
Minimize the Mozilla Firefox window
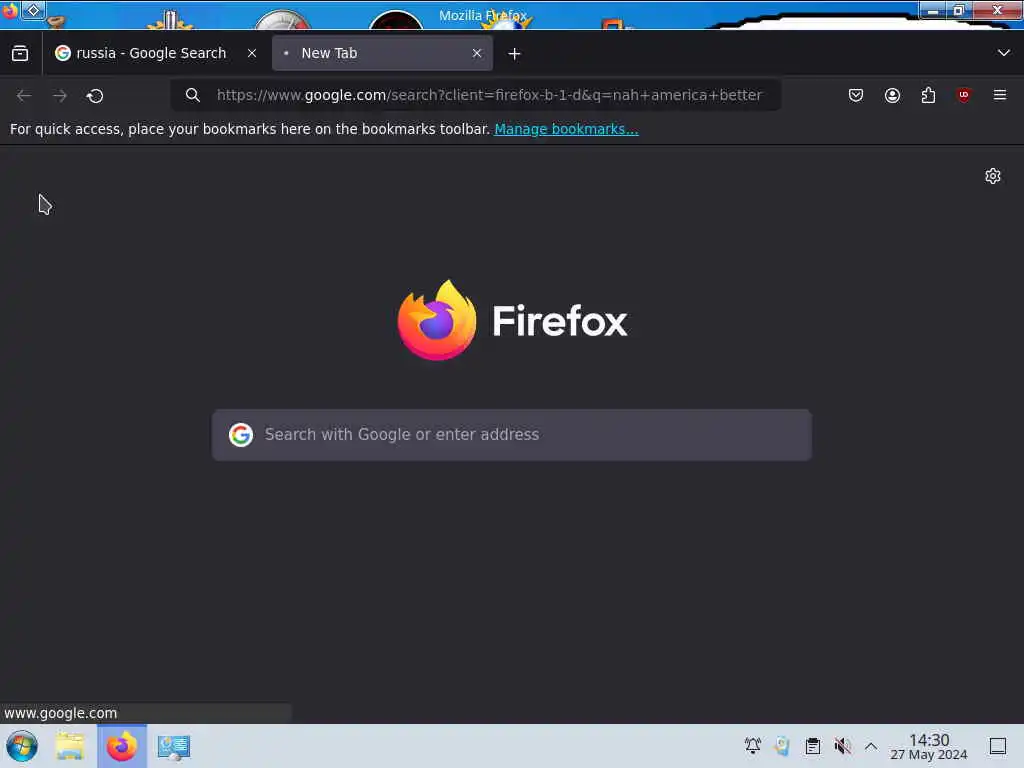coord(933,10)
